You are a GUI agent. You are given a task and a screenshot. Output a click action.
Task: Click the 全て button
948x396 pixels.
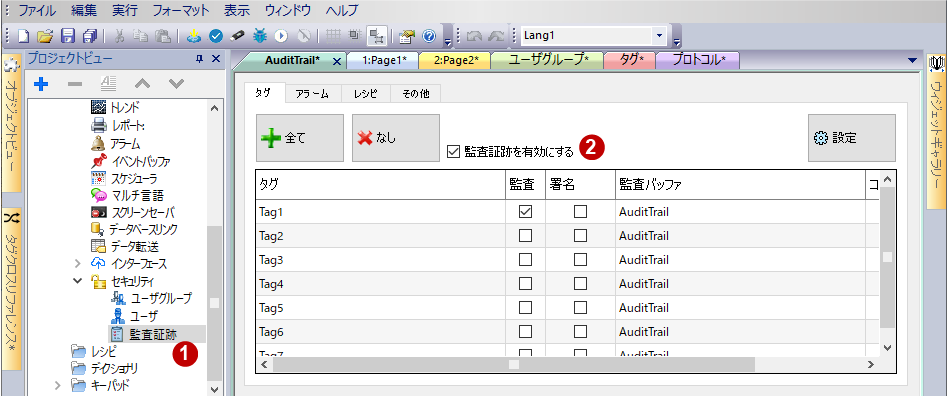pyautogui.click(x=300, y=138)
